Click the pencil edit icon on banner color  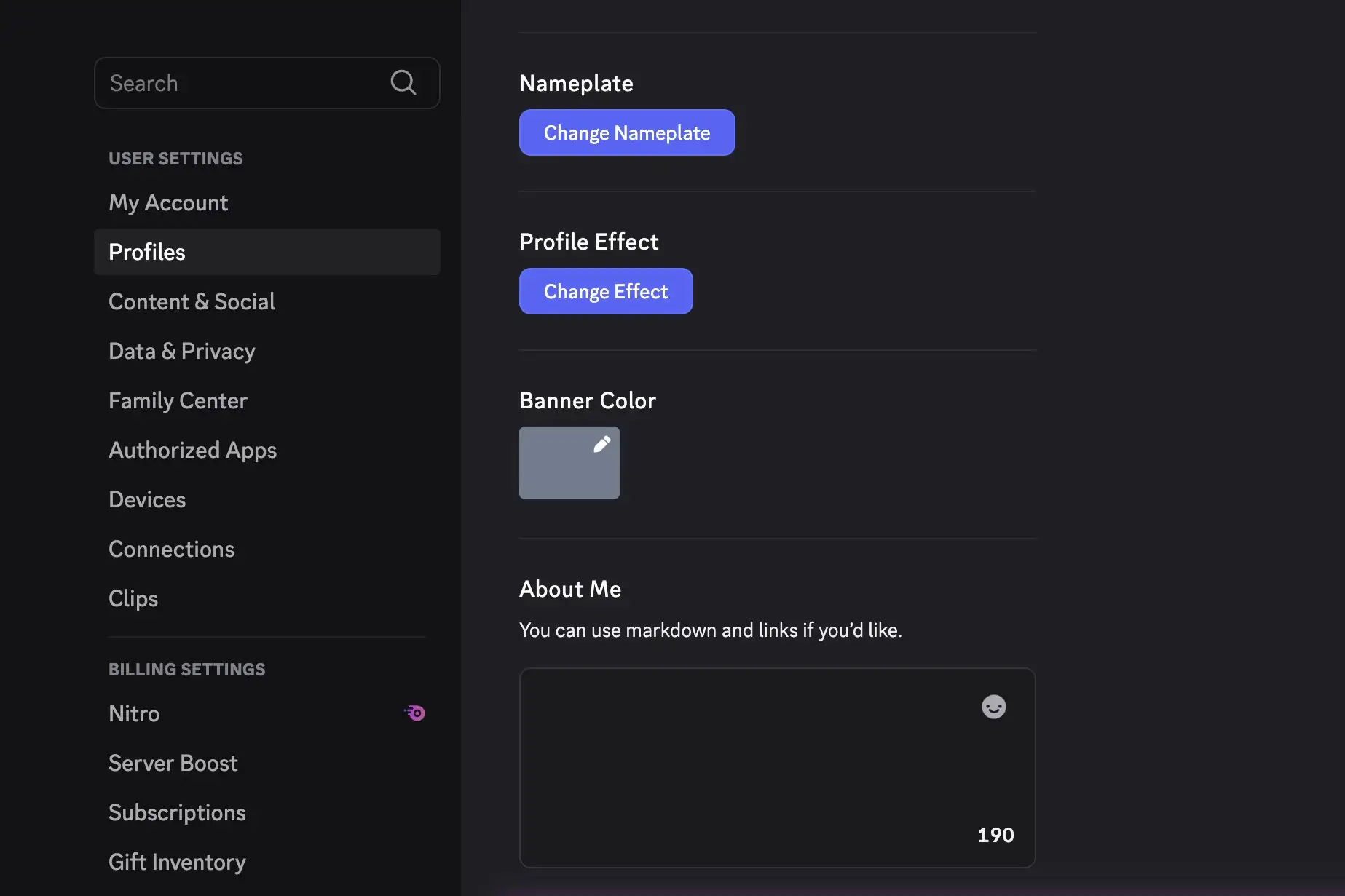point(601,444)
